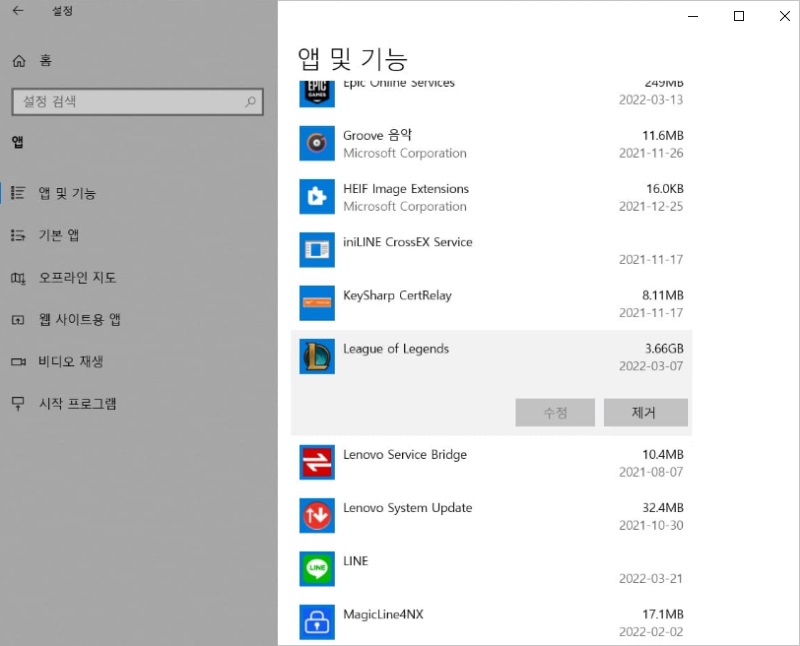Go to 오프라인 지도 settings
The image size is (800, 646).
tap(76, 277)
